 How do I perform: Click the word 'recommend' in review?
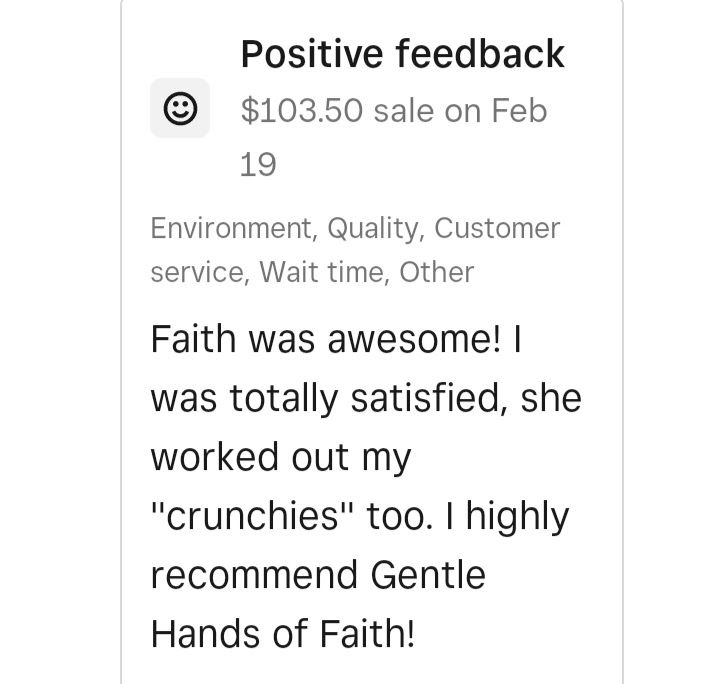click(254, 575)
